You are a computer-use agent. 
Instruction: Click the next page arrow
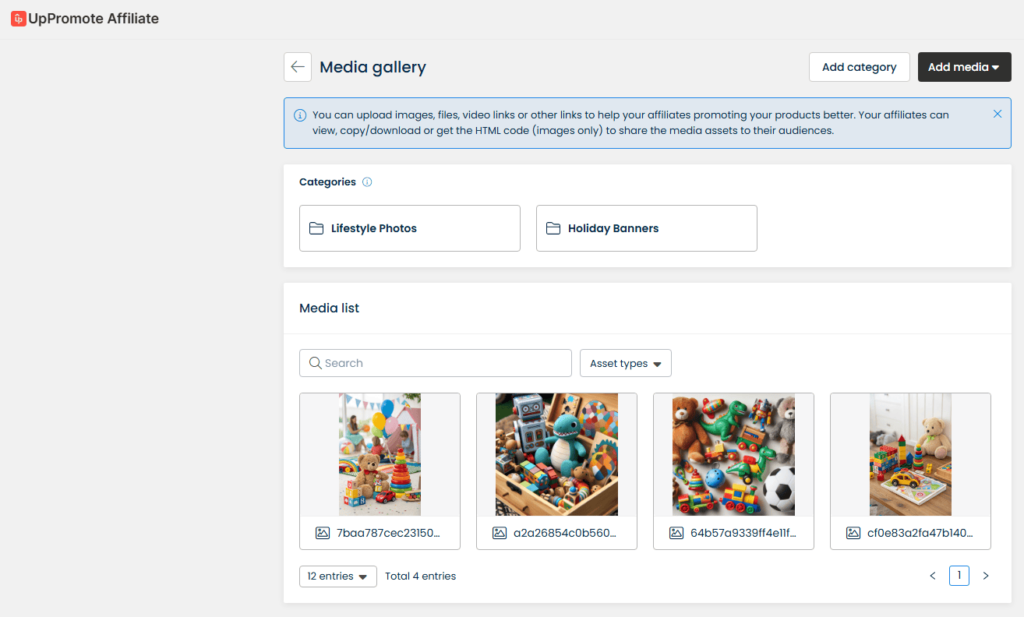986,575
